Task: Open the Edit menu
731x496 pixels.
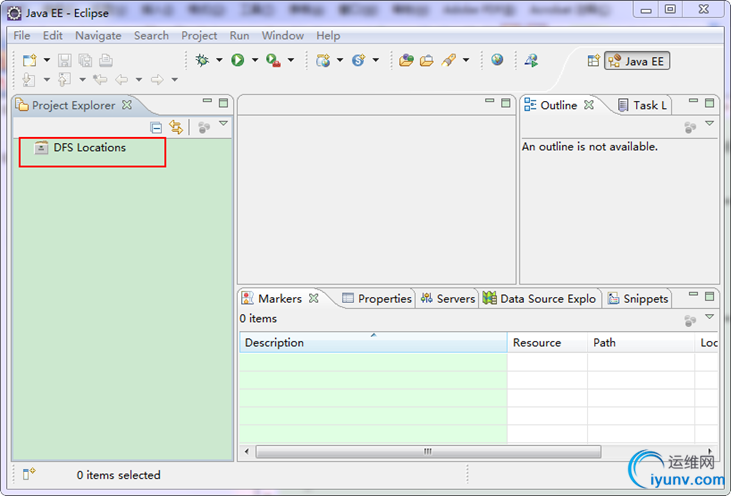Action: tap(53, 35)
